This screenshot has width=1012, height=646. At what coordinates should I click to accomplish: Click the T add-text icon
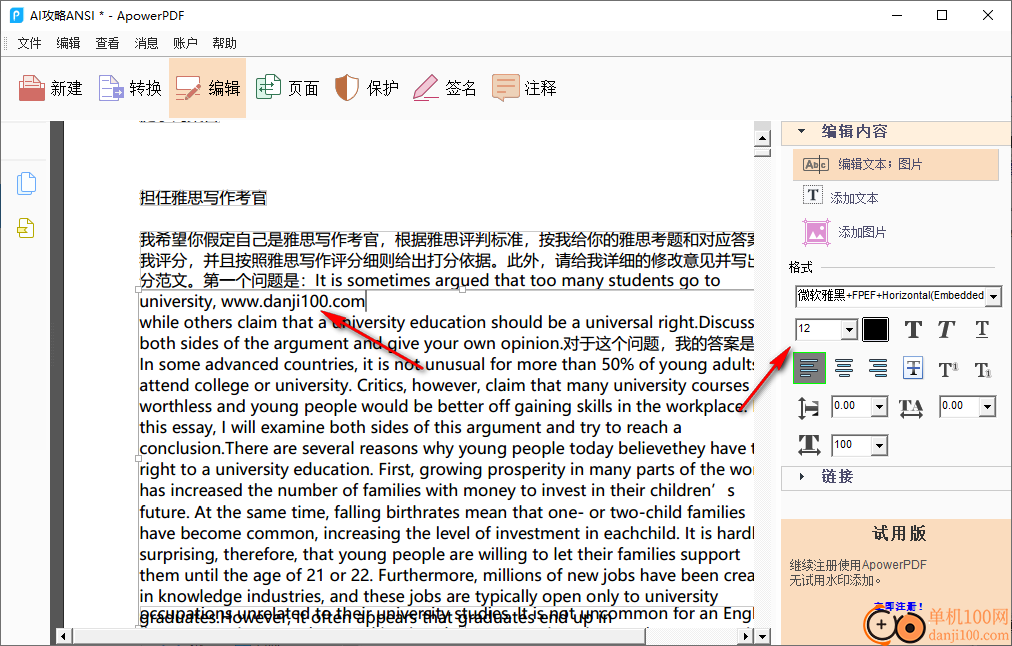813,195
